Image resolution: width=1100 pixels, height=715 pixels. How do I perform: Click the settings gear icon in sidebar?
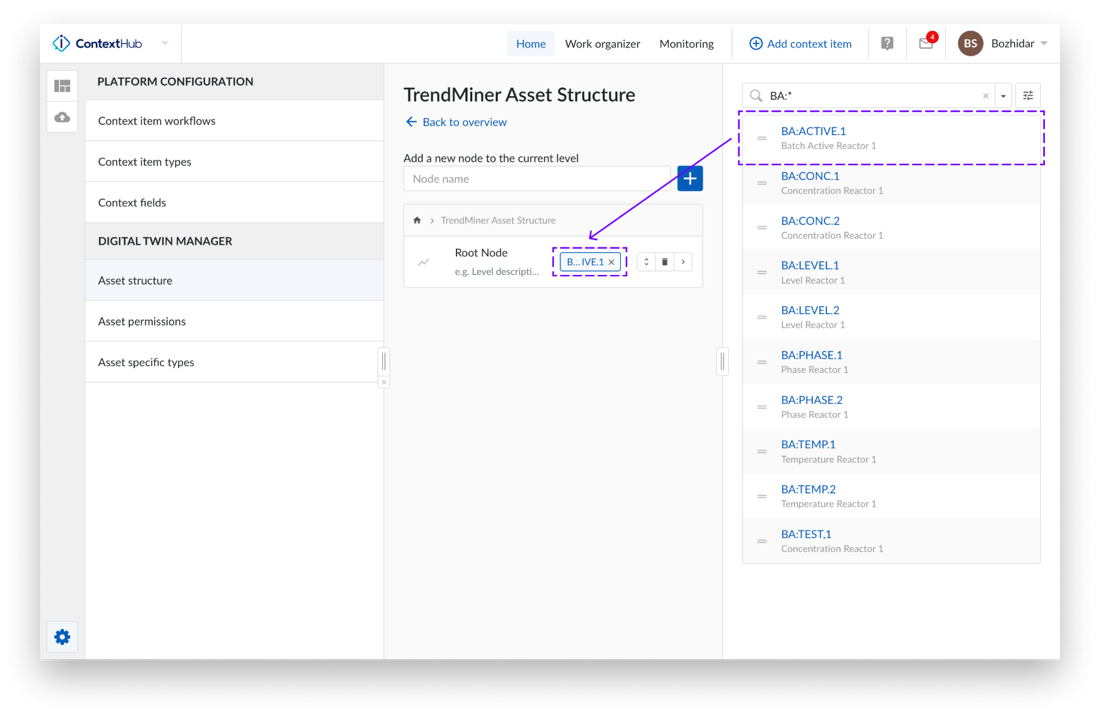(62, 637)
